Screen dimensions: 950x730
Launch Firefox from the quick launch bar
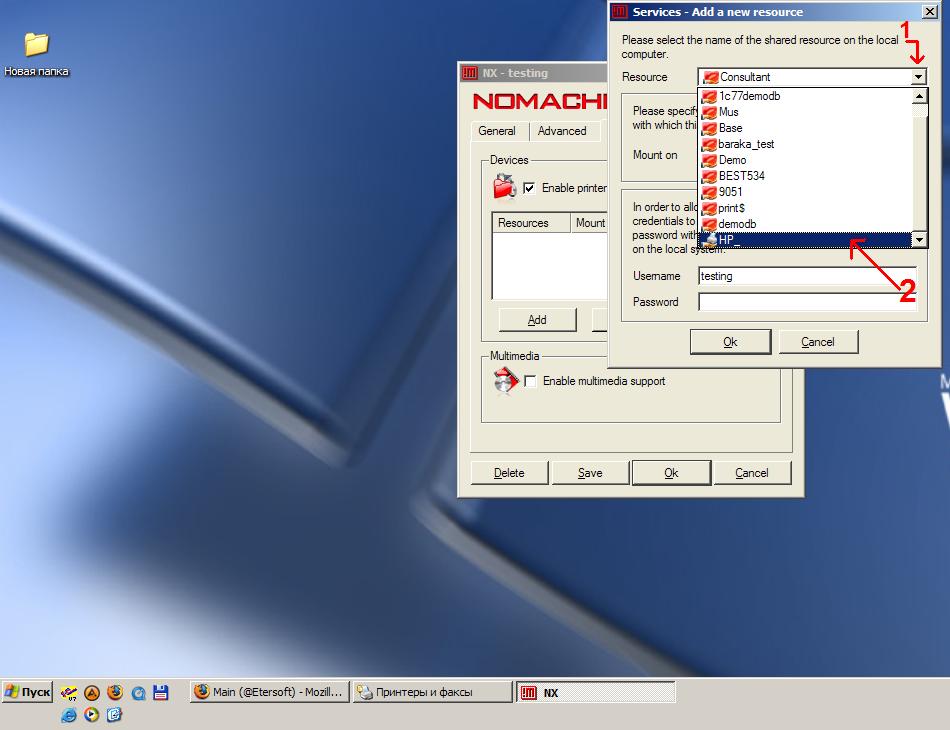click(115, 692)
